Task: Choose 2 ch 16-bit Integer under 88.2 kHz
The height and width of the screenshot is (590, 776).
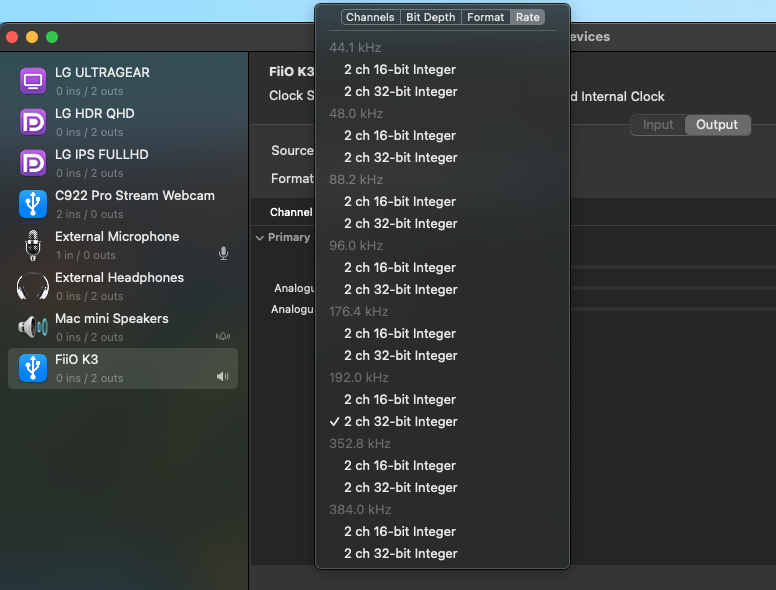Action: tap(442, 201)
